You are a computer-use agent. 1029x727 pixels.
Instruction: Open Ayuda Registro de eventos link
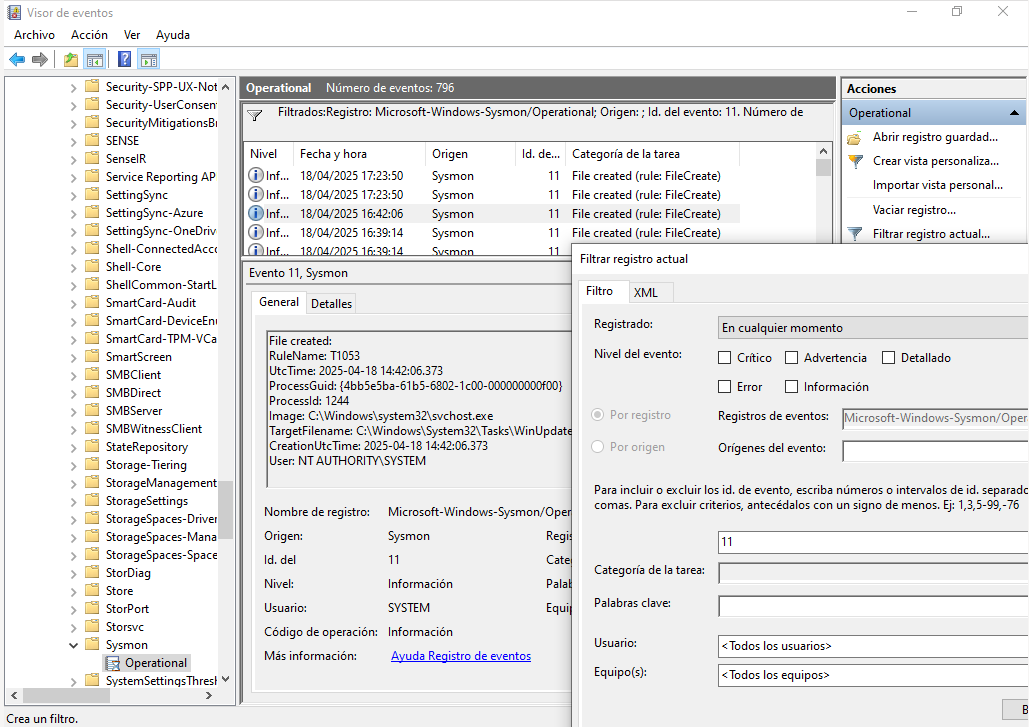coord(461,655)
